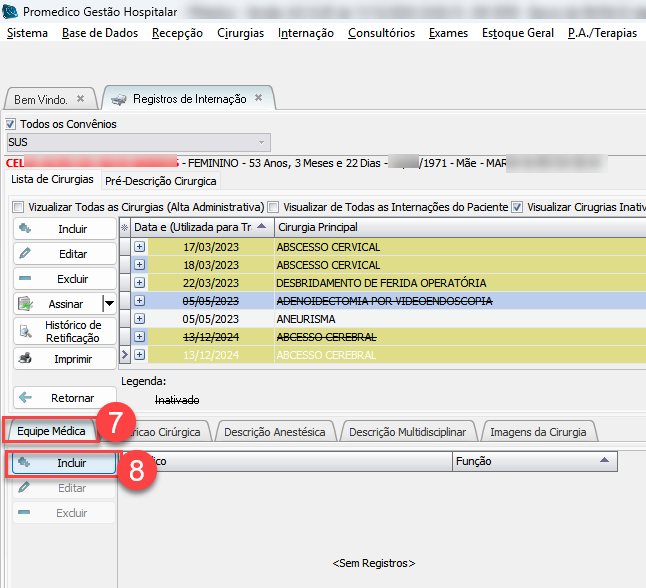The height and width of the screenshot is (588, 646).
Task: Click the Retornar back arrow button
Action: click(x=64, y=397)
